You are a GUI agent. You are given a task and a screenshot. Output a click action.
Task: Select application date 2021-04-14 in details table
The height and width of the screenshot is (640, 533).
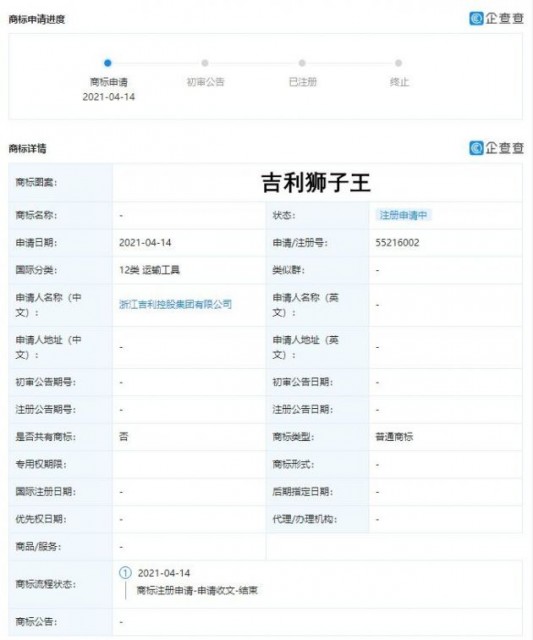click(x=145, y=243)
